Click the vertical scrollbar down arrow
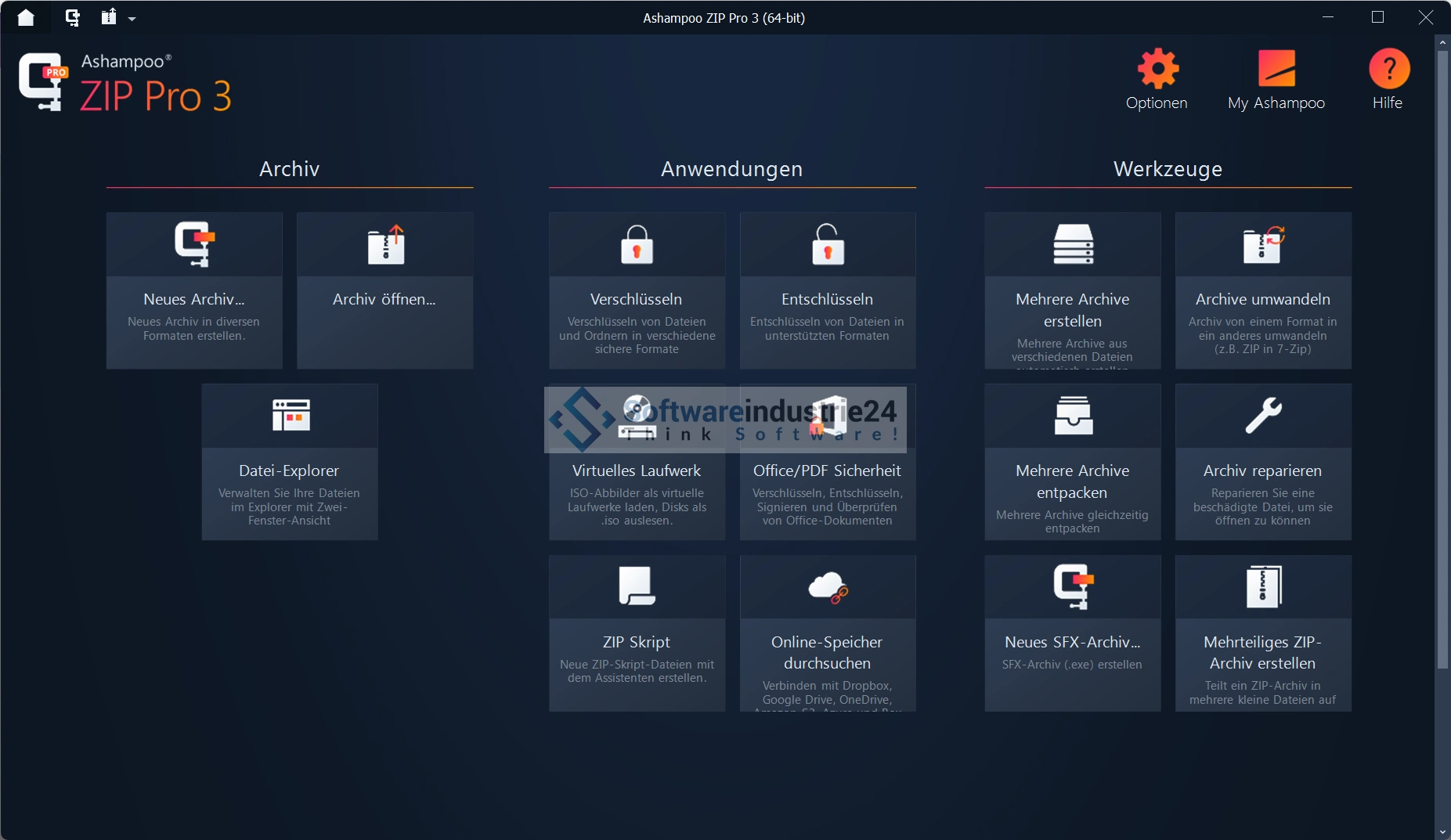This screenshot has width=1451, height=840. click(1442, 831)
